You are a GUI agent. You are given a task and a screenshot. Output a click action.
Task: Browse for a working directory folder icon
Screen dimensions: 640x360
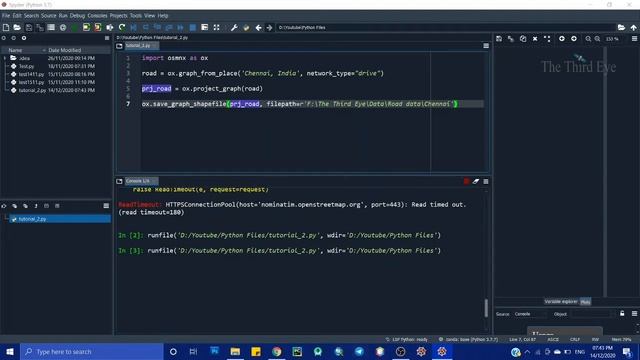(621, 27)
